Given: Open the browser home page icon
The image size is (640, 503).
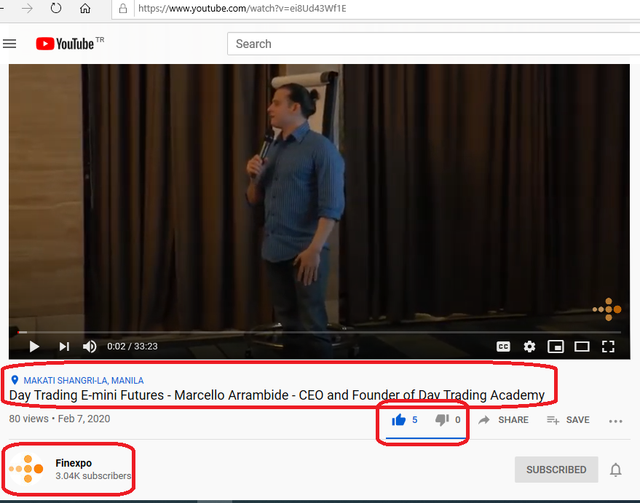Looking at the screenshot, I should coord(85,8).
